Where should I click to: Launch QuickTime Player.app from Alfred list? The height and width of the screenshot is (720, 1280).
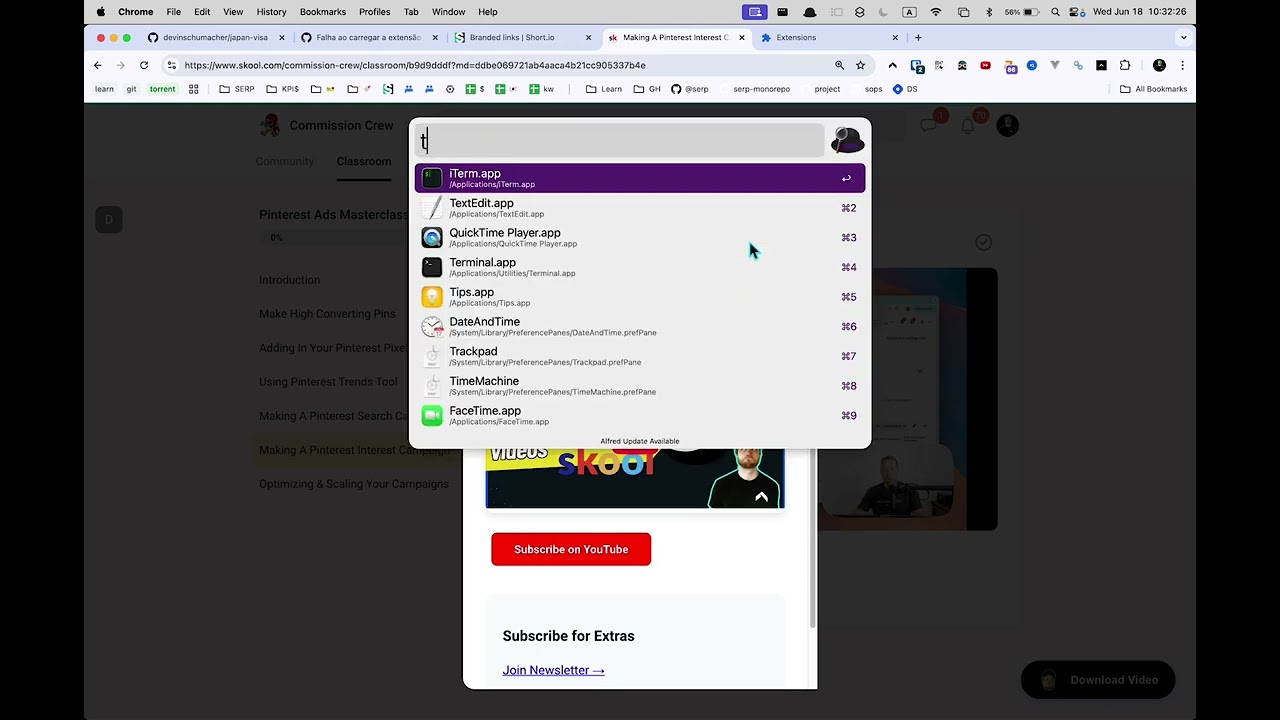pos(640,238)
